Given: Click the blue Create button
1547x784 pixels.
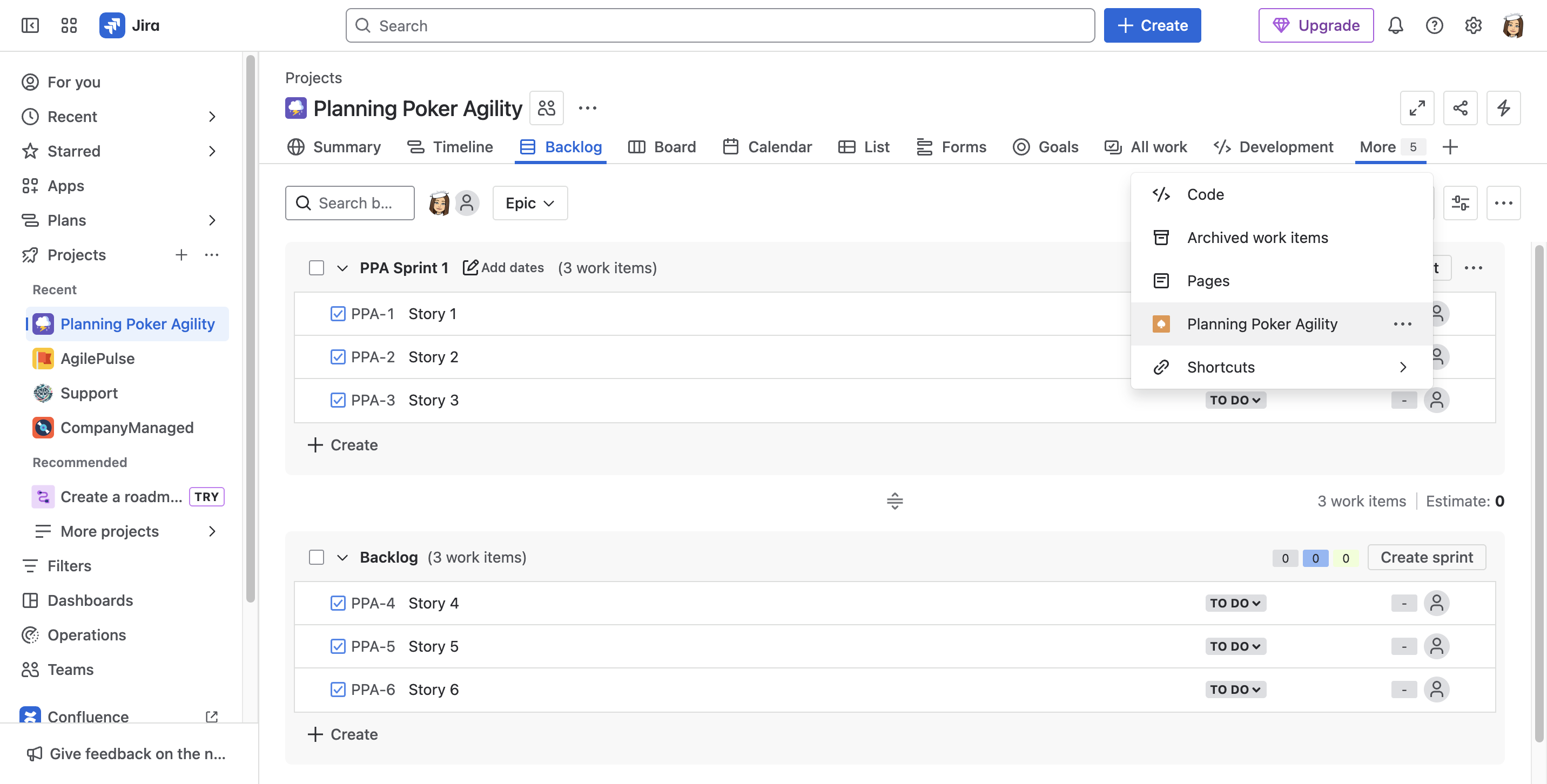Looking at the screenshot, I should 1152,25.
